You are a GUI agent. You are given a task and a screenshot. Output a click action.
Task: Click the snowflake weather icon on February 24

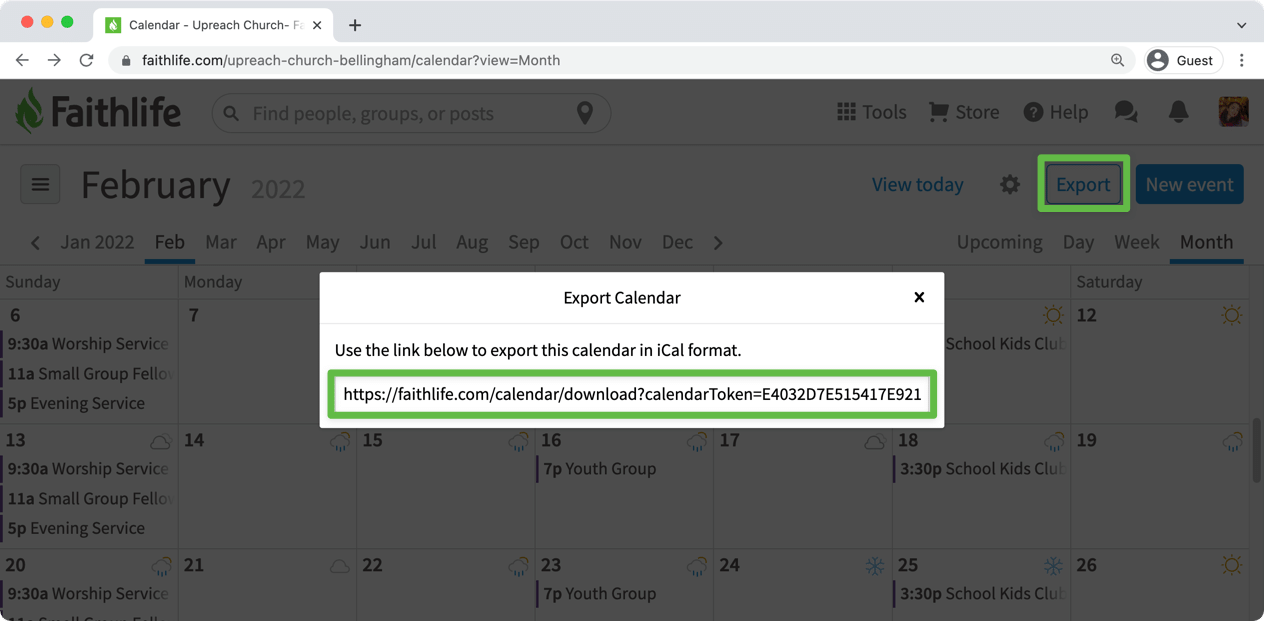point(875,566)
